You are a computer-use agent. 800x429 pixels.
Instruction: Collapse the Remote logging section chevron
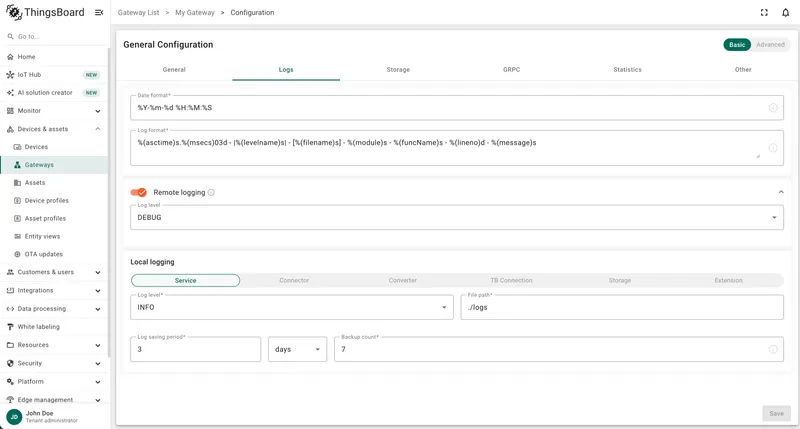[x=781, y=192]
